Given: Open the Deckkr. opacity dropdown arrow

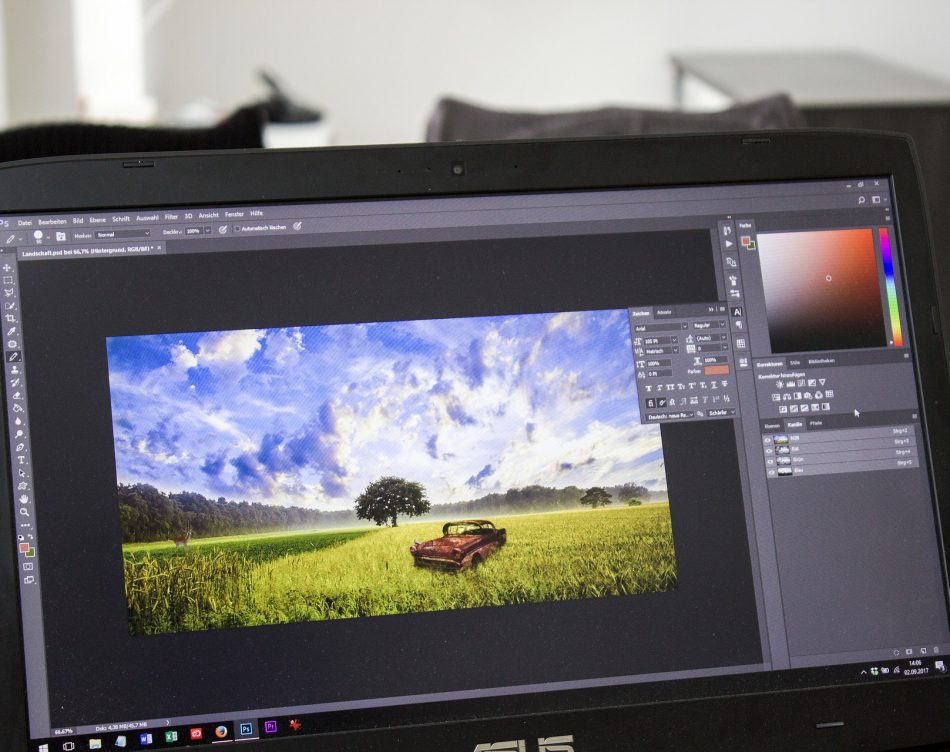Looking at the screenshot, I should click(x=208, y=231).
